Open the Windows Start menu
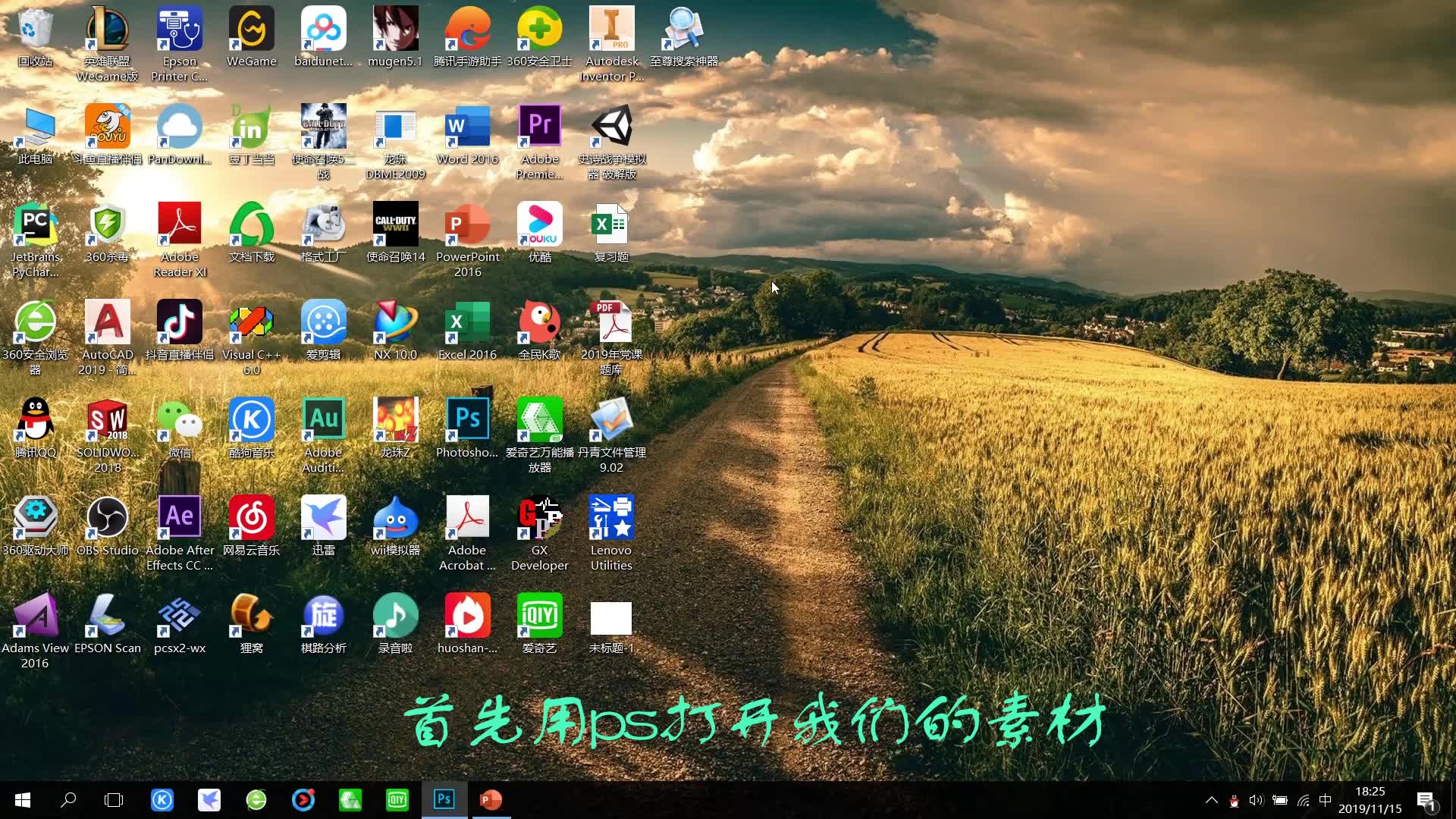Viewport: 1456px width, 819px height. [x=23, y=800]
